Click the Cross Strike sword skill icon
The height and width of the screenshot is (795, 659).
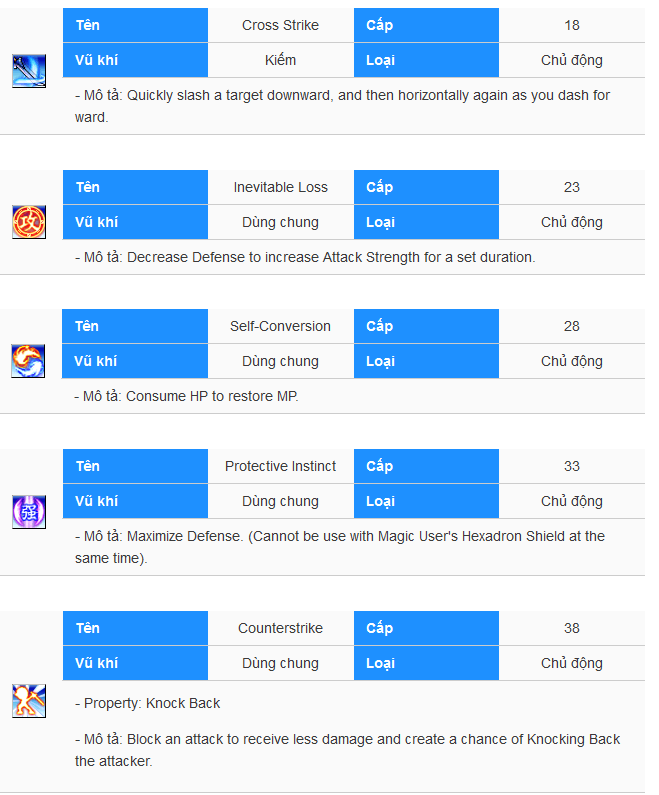[x=29, y=71]
